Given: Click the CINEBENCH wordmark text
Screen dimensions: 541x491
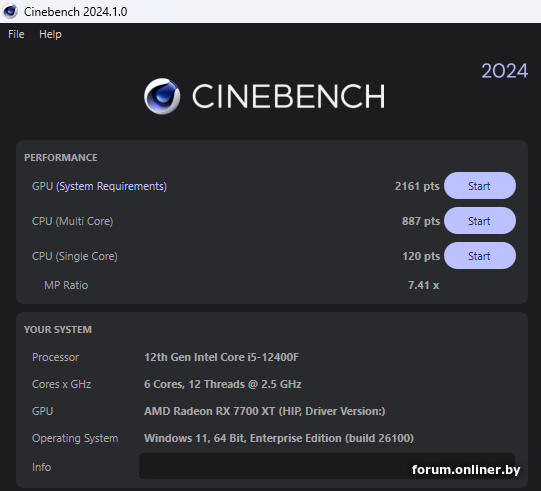Looking at the screenshot, I should pyautogui.click(x=288, y=96).
